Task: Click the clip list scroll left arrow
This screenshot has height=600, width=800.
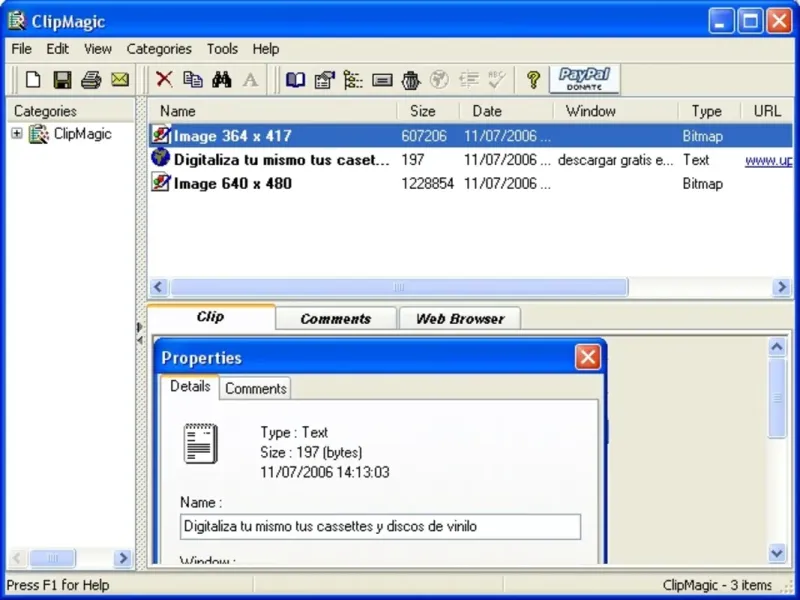Action: 159,287
